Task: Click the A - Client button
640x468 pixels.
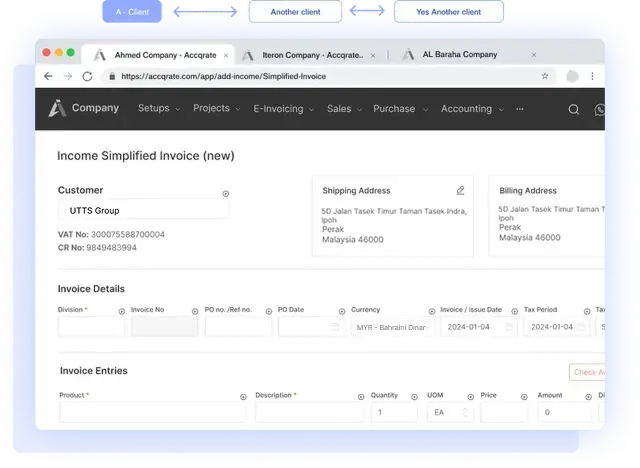Action: tap(132, 12)
